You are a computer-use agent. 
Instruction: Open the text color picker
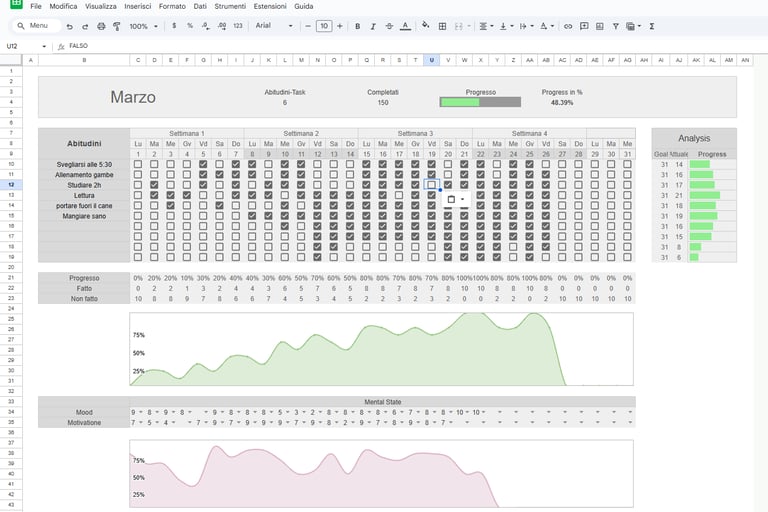click(x=405, y=26)
